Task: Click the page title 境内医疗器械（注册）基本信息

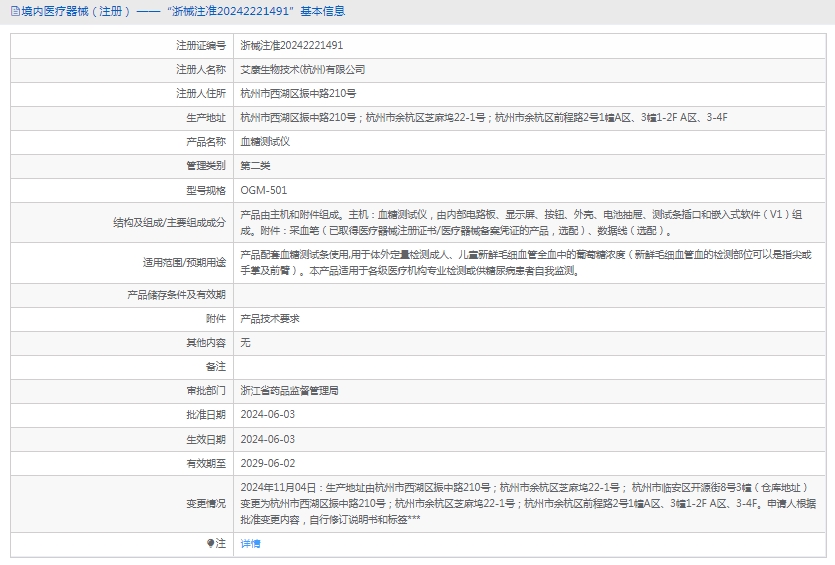Action: pos(183,11)
